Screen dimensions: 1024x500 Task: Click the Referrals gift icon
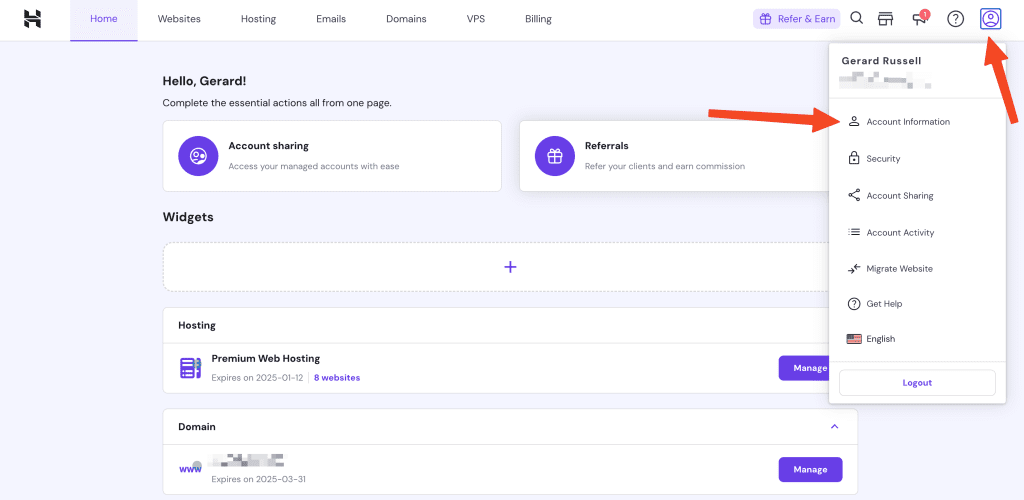[x=554, y=156]
